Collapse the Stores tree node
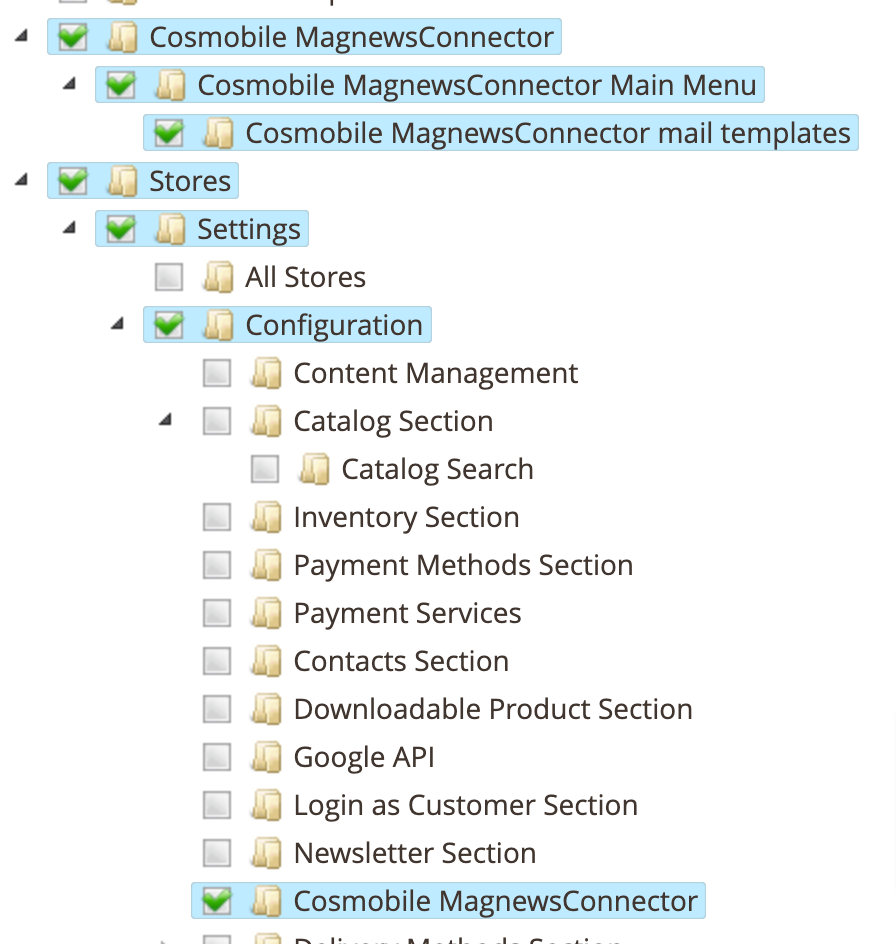The width and height of the screenshot is (896, 944). (x=21, y=181)
